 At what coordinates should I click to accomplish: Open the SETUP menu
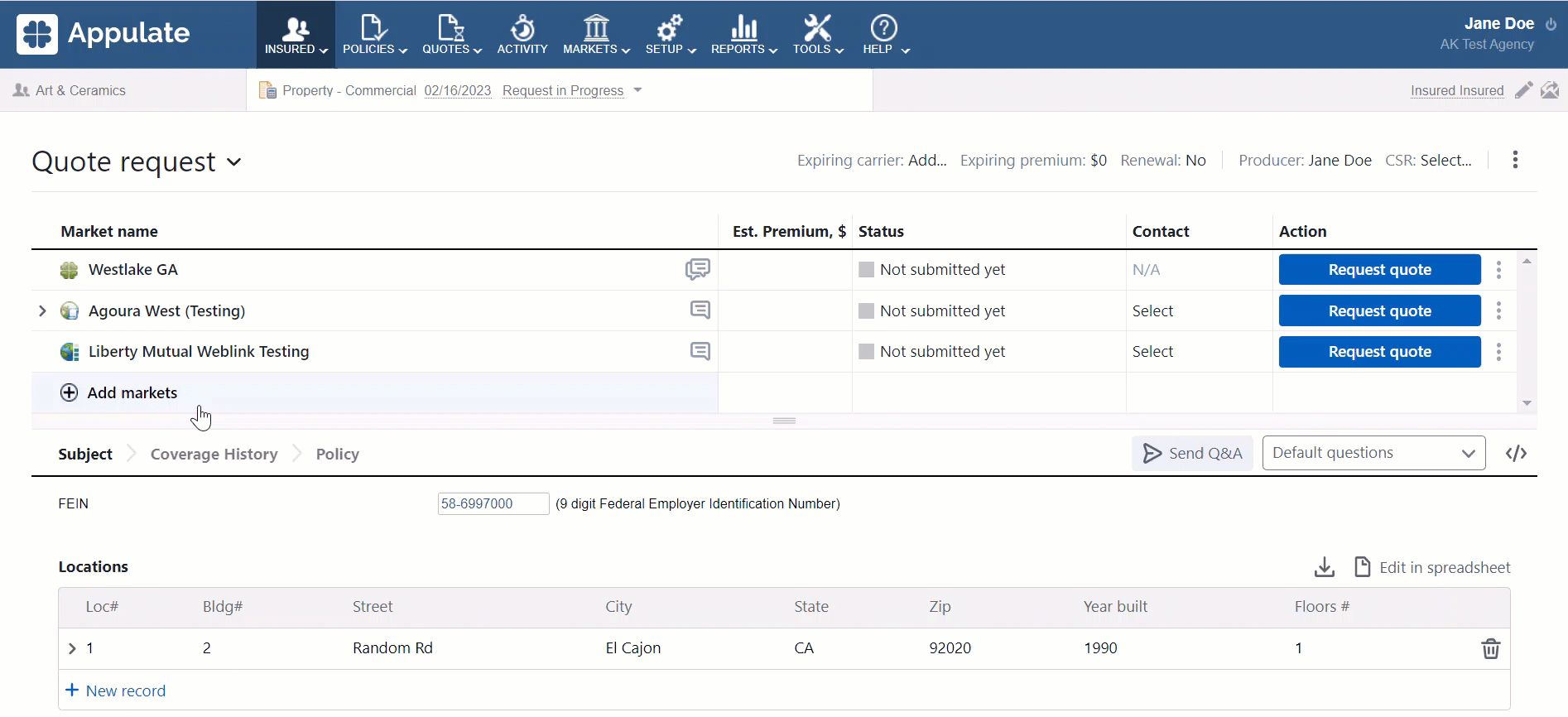click(671, 35)
